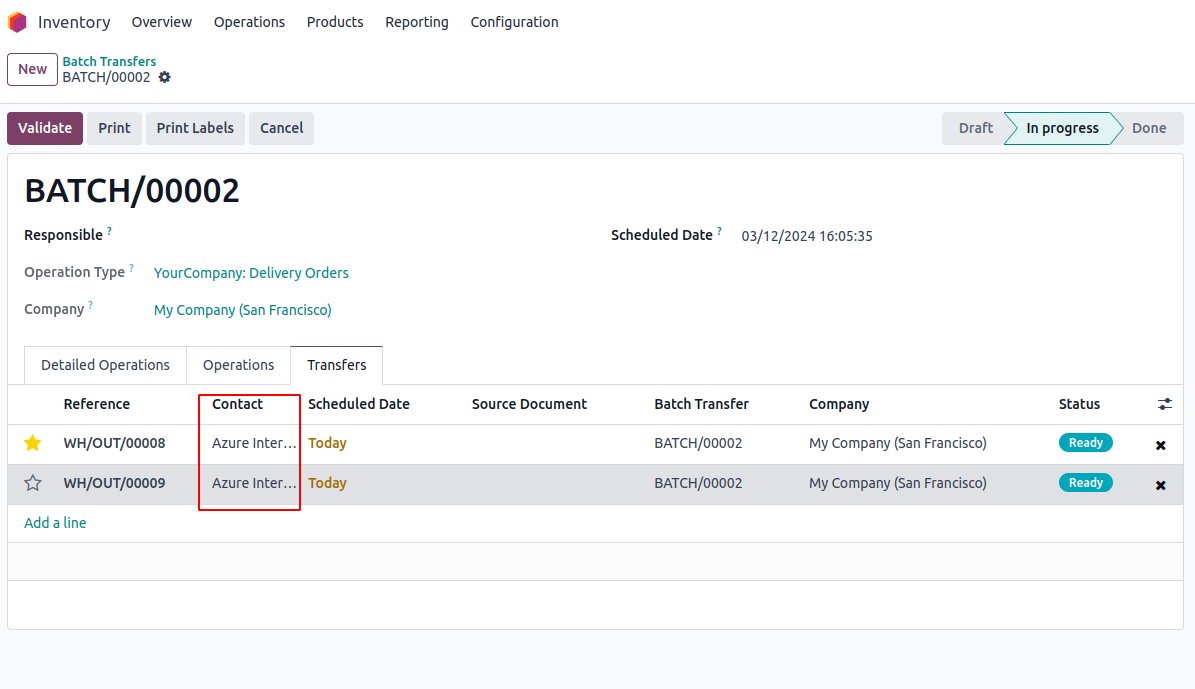Open the Reporting menu
Image resolution: width=1195 pixels, height=689 pixels.
click(x=416, y=22)
